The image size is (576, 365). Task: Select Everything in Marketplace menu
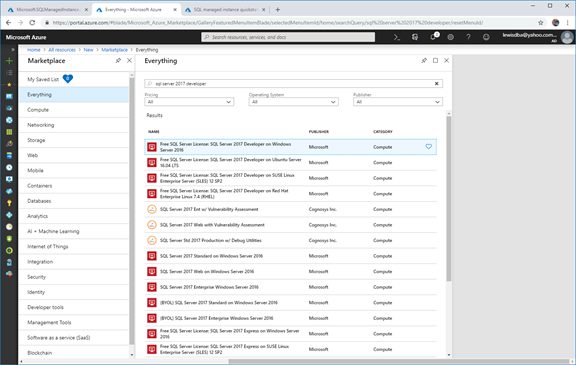(x=73, y=95)
